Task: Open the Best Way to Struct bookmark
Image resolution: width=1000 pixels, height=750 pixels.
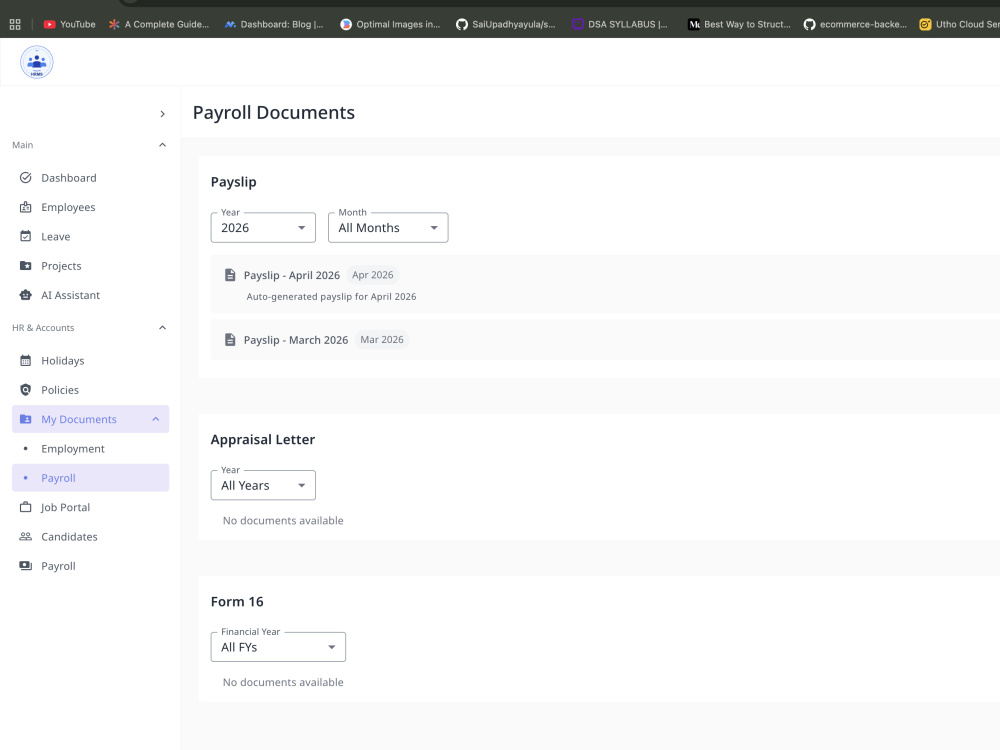Action: click(739, 24)
